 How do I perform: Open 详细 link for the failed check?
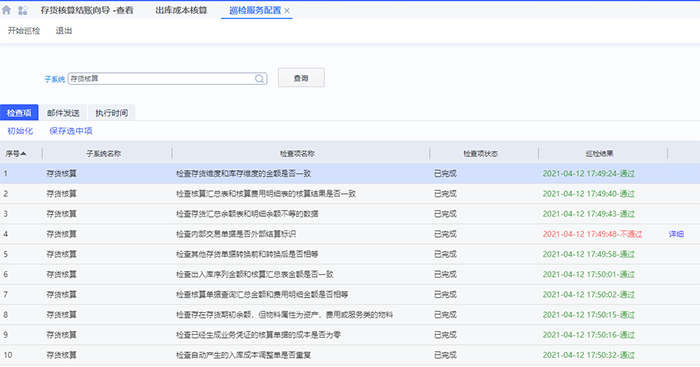[x=676, y=234]
